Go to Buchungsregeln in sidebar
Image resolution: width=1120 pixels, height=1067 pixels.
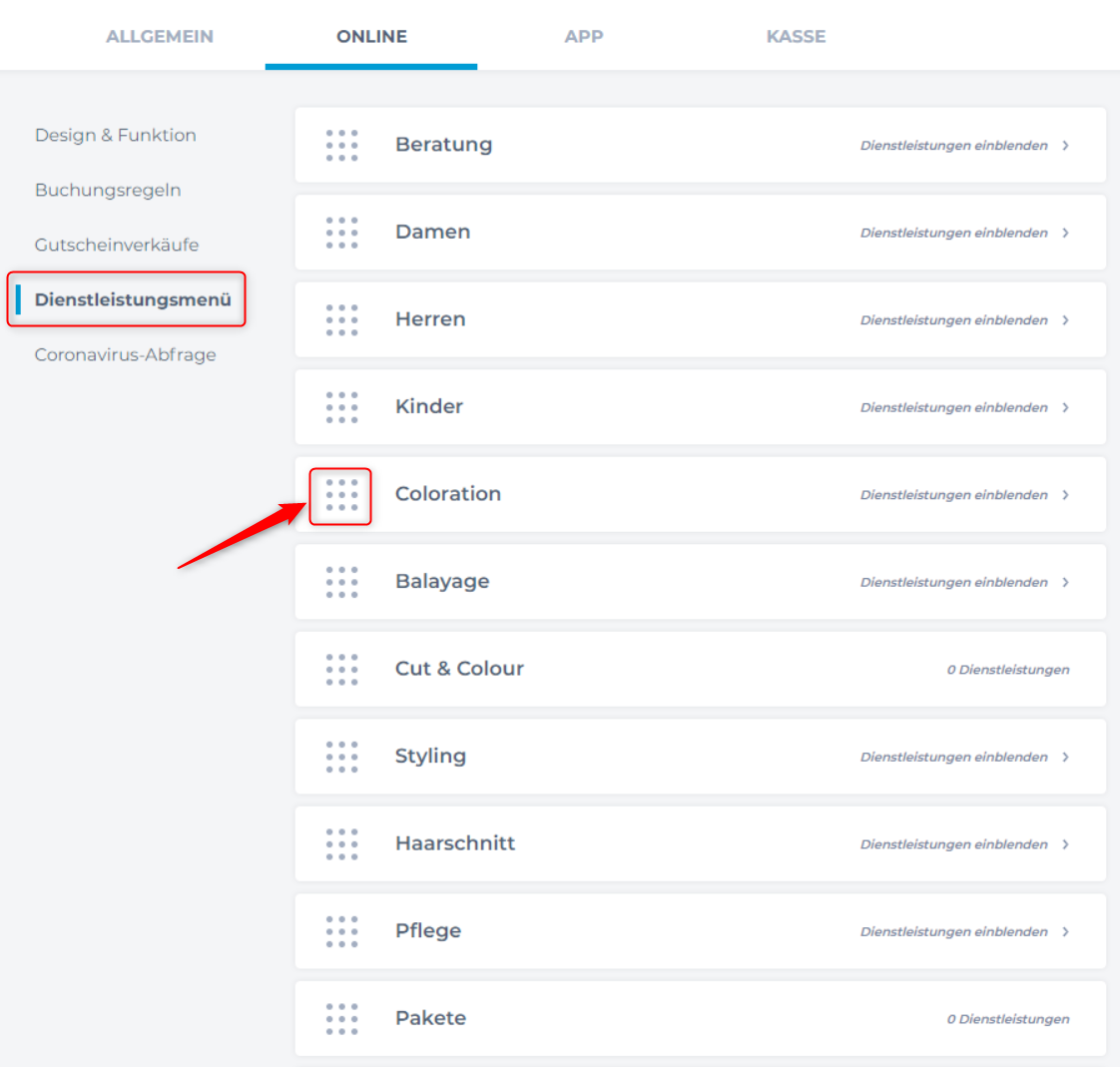click(108, 190)
